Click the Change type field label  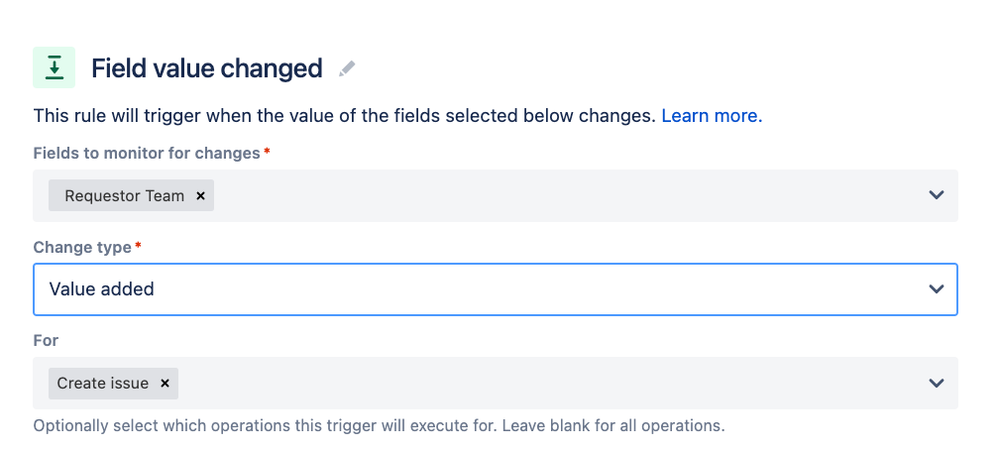click(x=82, y=247)
